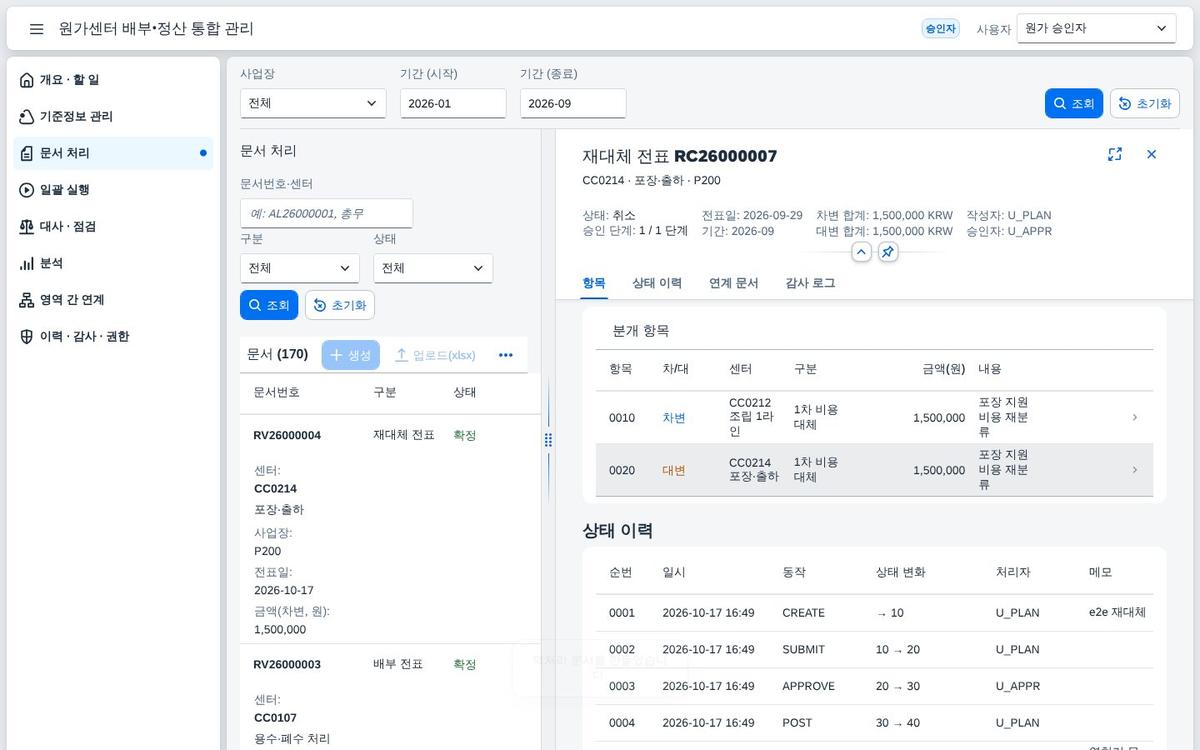1200x750 pixels.
Task: Click the document icon beside 문서 처리
Action: coord(27,153)
